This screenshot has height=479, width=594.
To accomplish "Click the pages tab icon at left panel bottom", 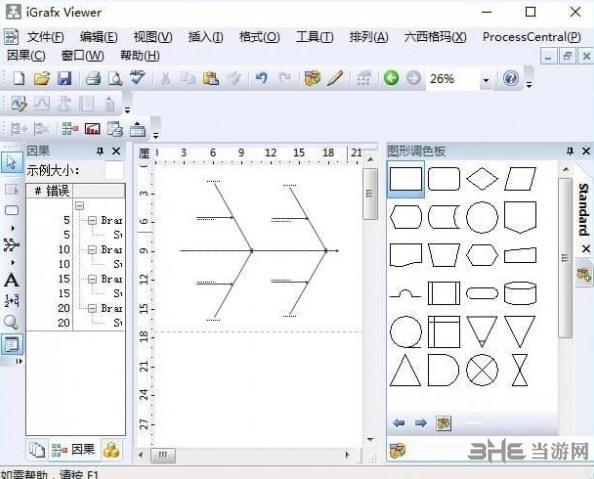I will [x=37, y=450].
